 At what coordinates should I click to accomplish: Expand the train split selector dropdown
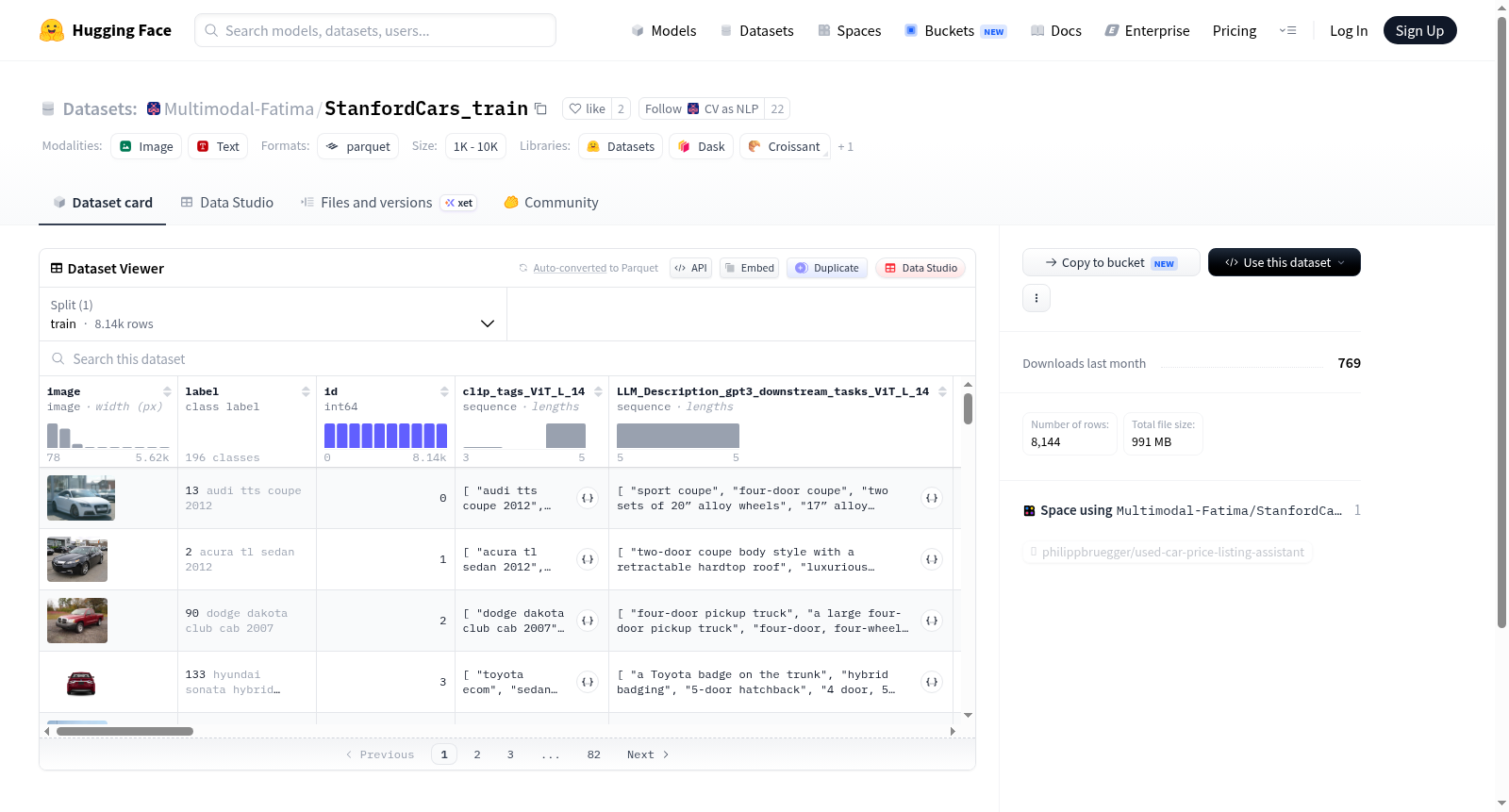273,314
